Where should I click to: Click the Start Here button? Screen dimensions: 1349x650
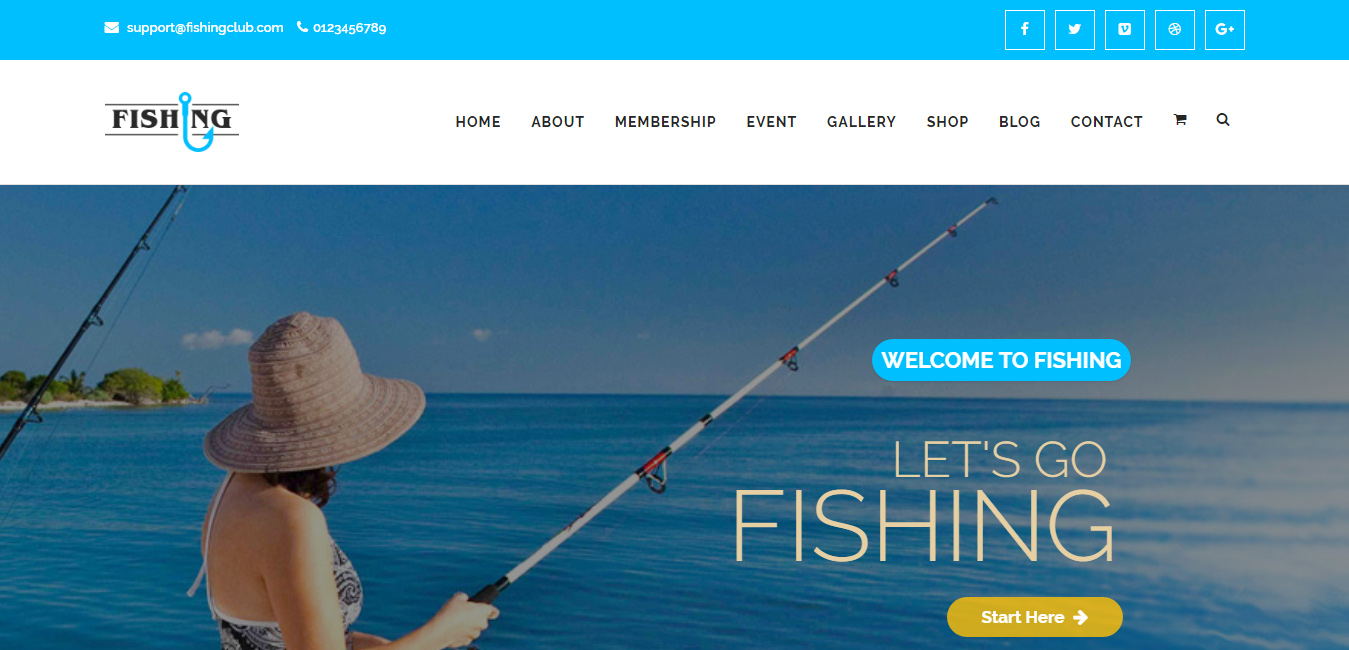1035,617
